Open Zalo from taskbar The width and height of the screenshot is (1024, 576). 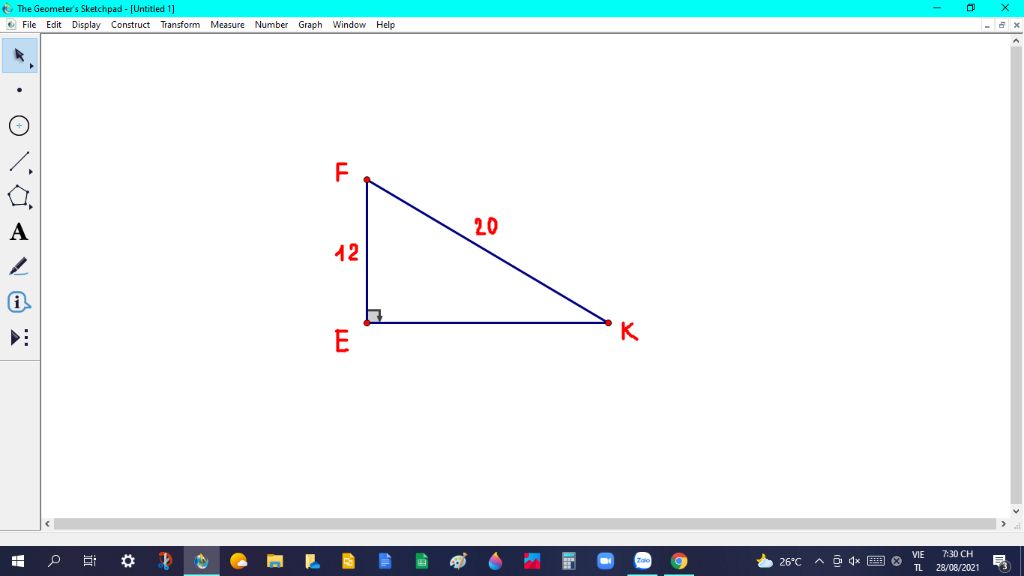tap(643, 561)
